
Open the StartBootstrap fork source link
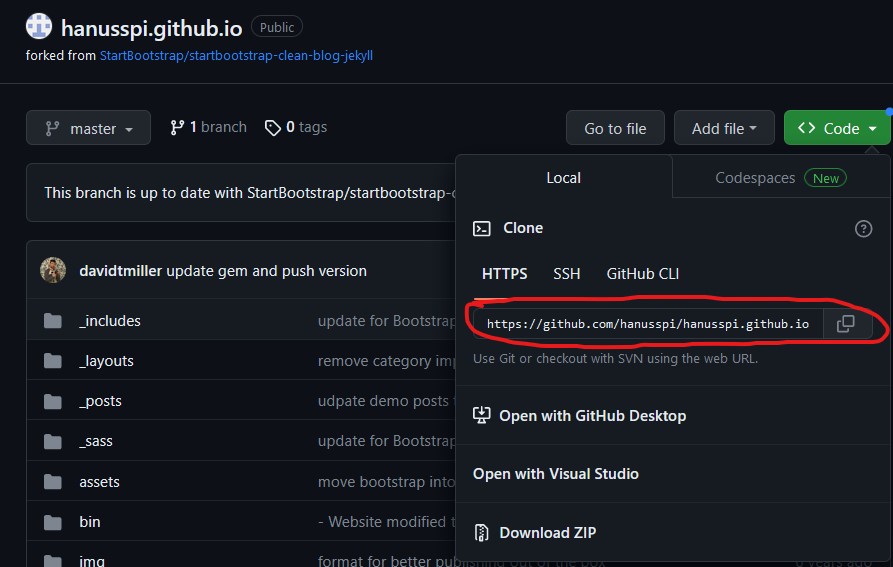[x=236, y=56]
